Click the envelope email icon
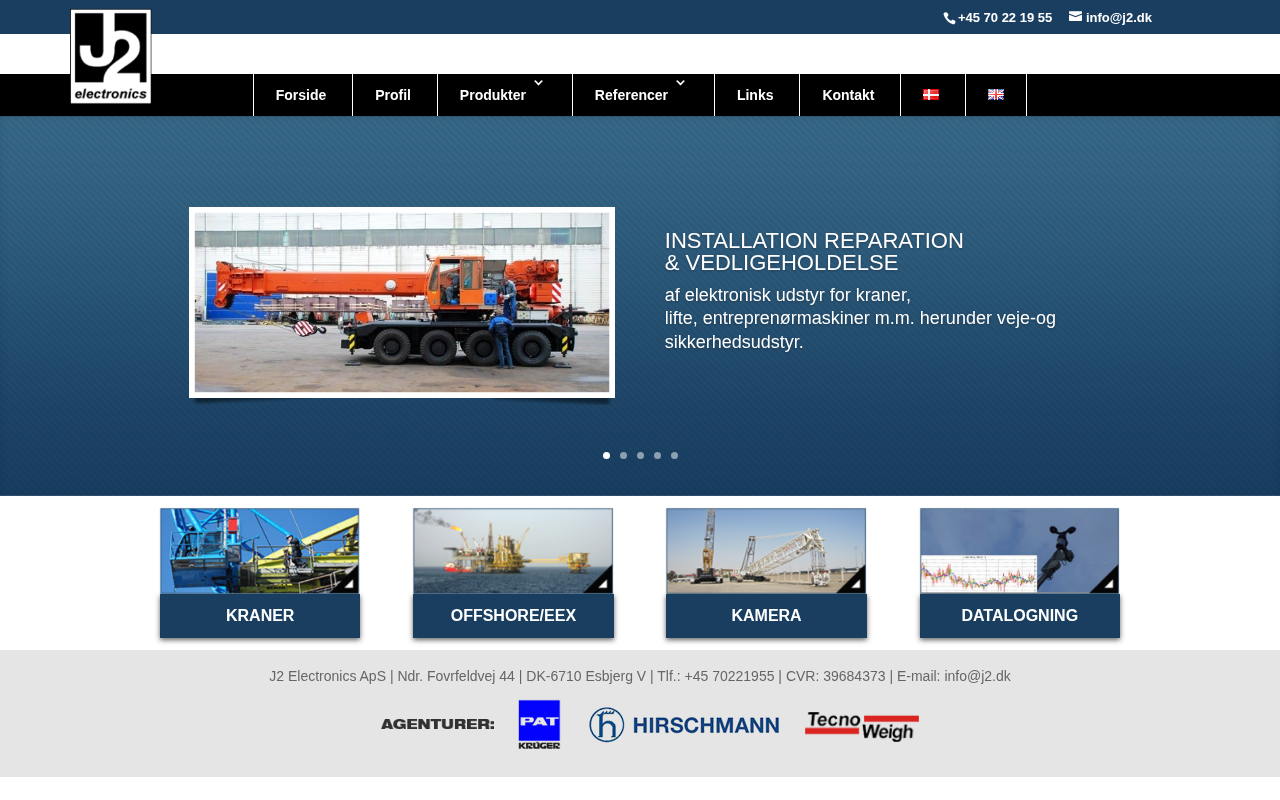This screenshot has width=1280, height=800. [x=1076, y=16]
